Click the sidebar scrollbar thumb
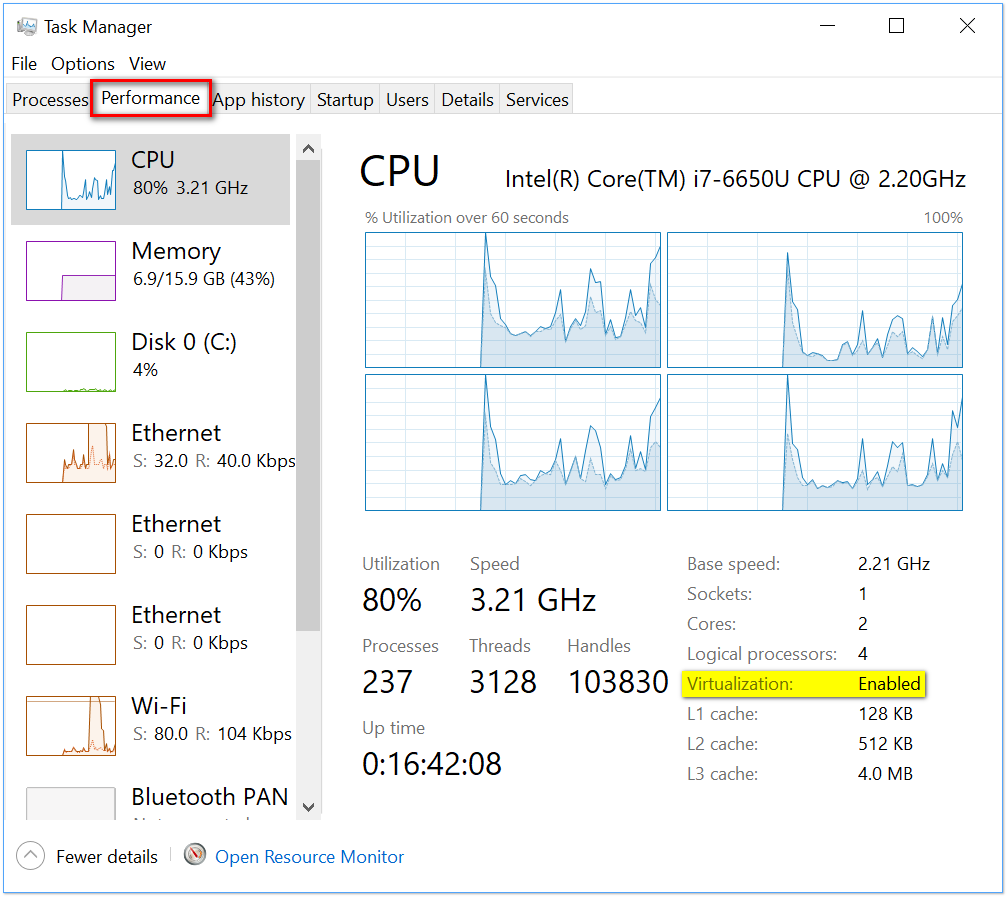 (x=308, y=395)
